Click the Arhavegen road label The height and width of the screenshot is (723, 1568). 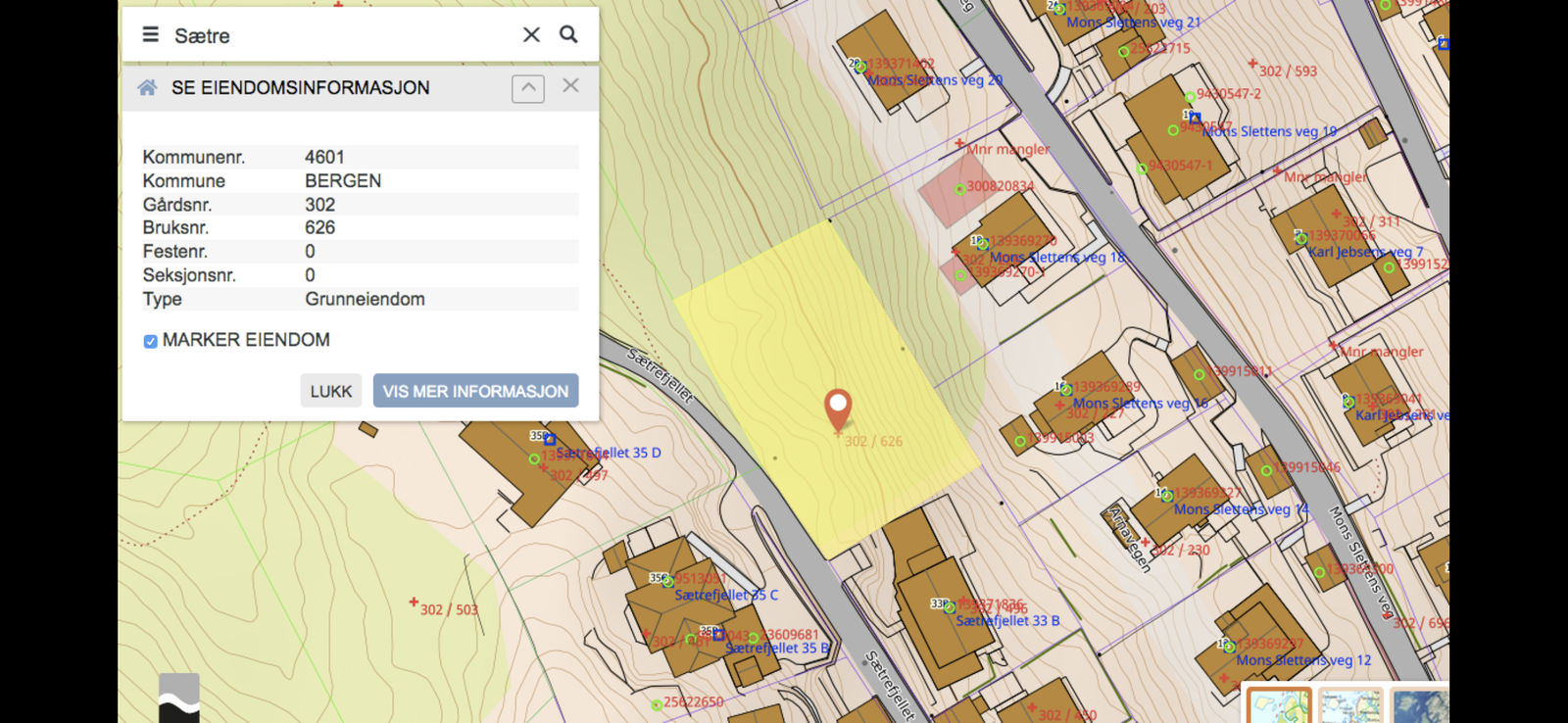coord(1129,539)
